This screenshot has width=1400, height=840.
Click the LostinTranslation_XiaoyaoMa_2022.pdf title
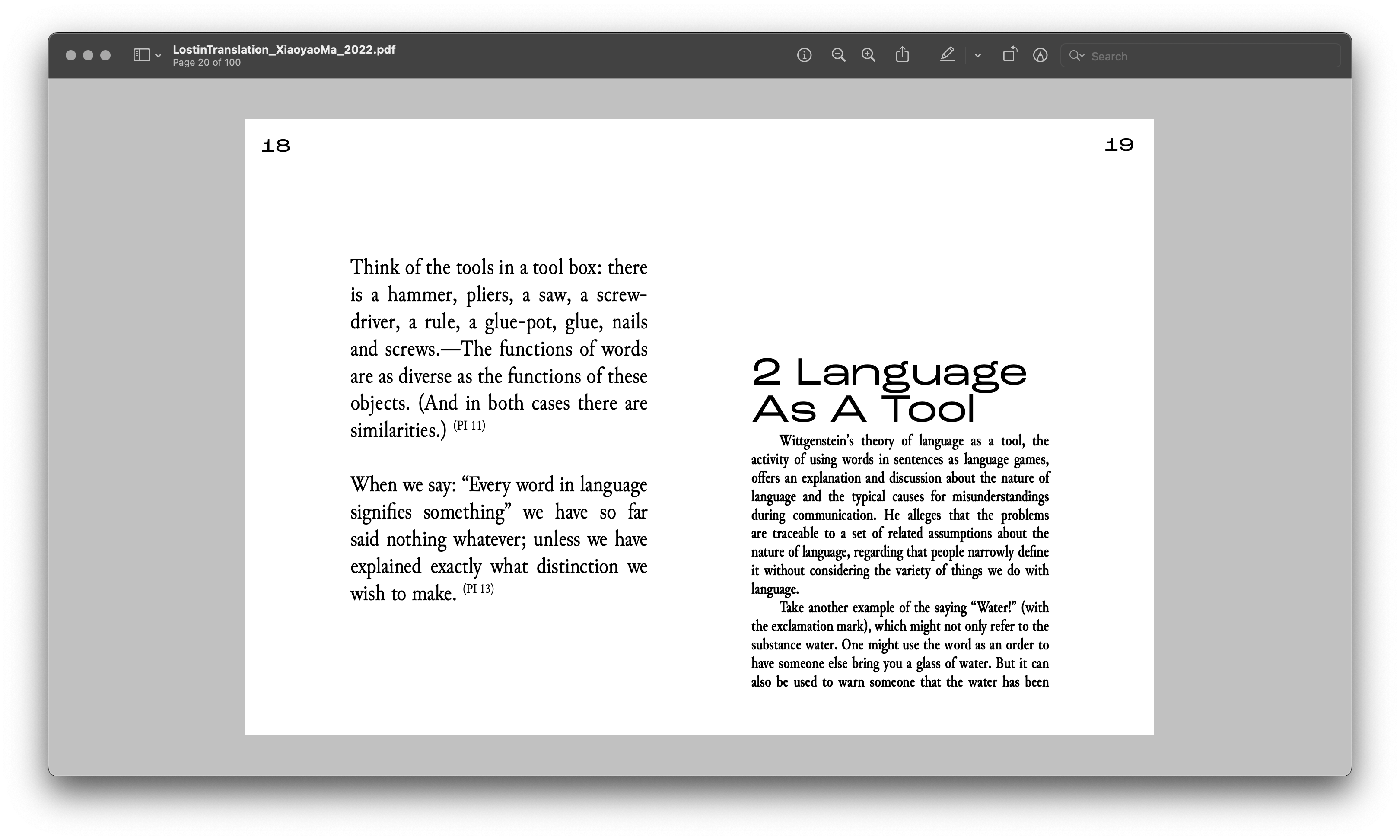(x=284, y=49)
